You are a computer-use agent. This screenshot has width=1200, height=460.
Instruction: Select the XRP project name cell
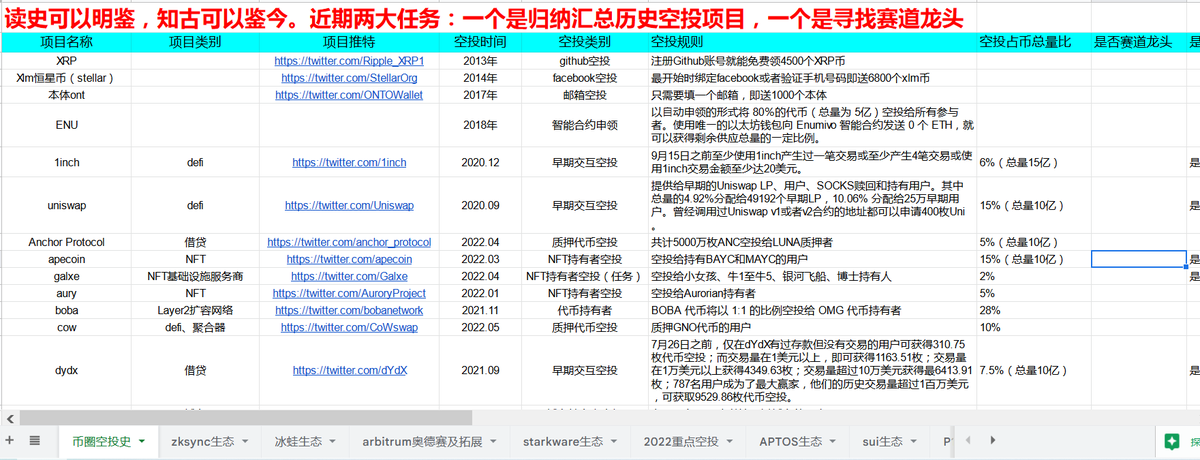[x=67, y=60]
